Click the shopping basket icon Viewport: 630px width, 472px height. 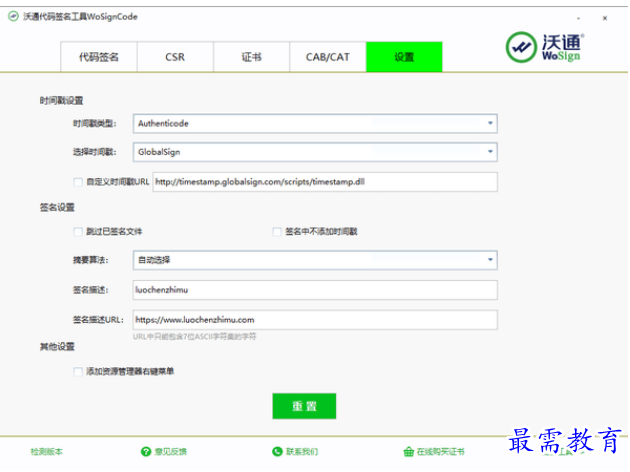click(408, 452)
